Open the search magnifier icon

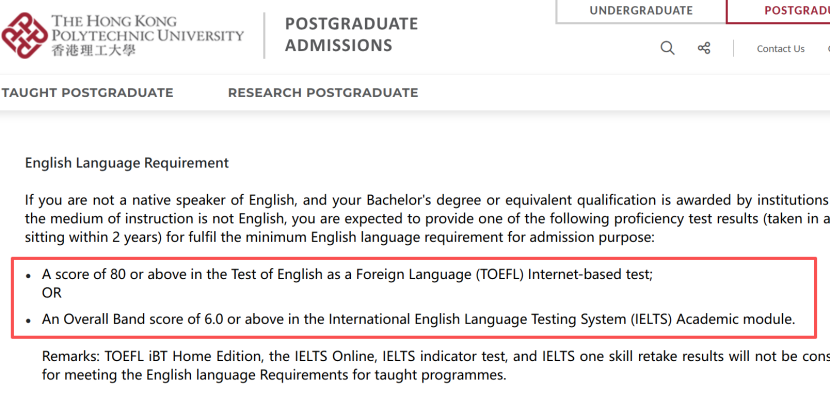pos(667,48)
